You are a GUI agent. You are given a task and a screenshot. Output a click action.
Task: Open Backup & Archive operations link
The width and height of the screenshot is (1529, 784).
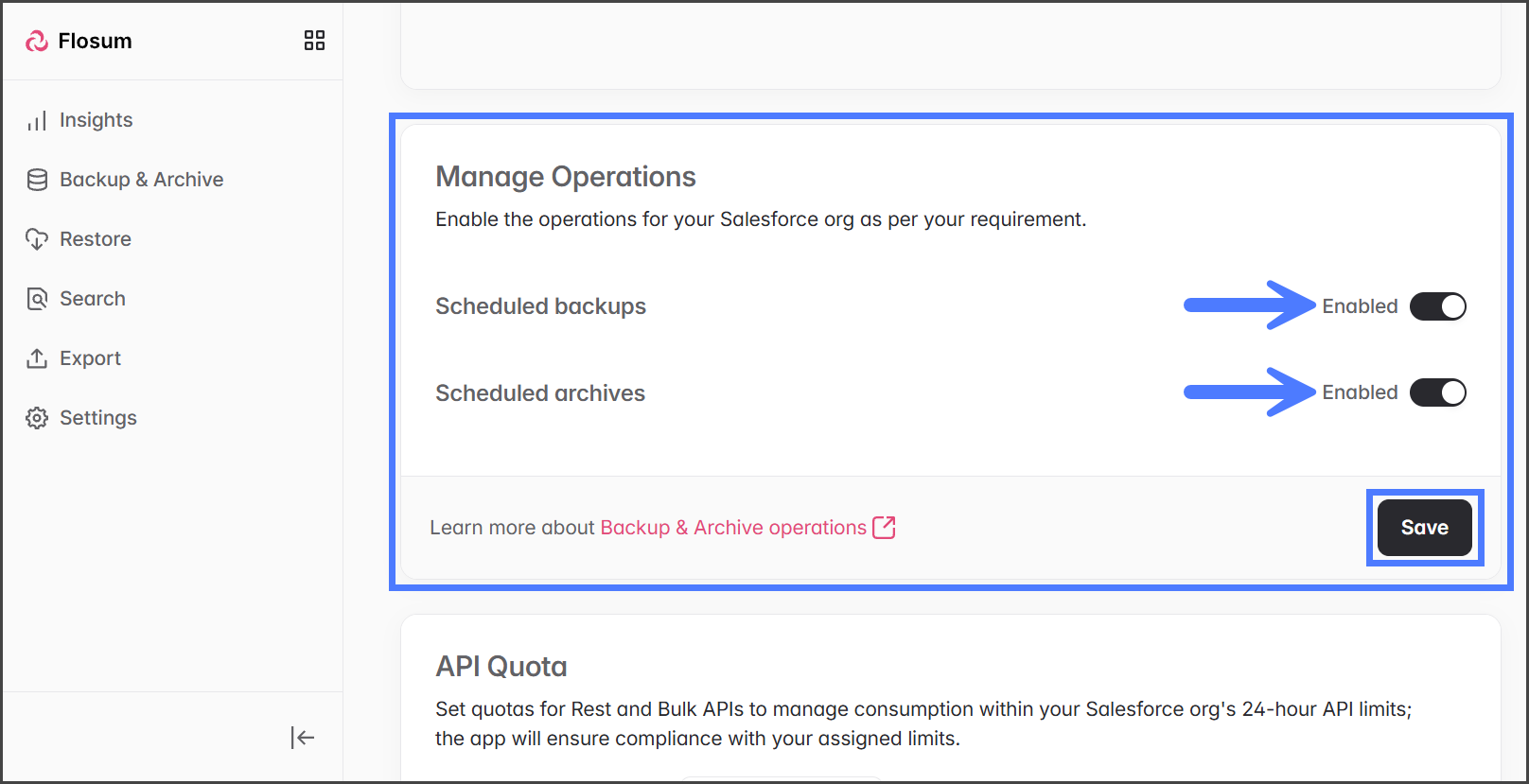[733, 528]
